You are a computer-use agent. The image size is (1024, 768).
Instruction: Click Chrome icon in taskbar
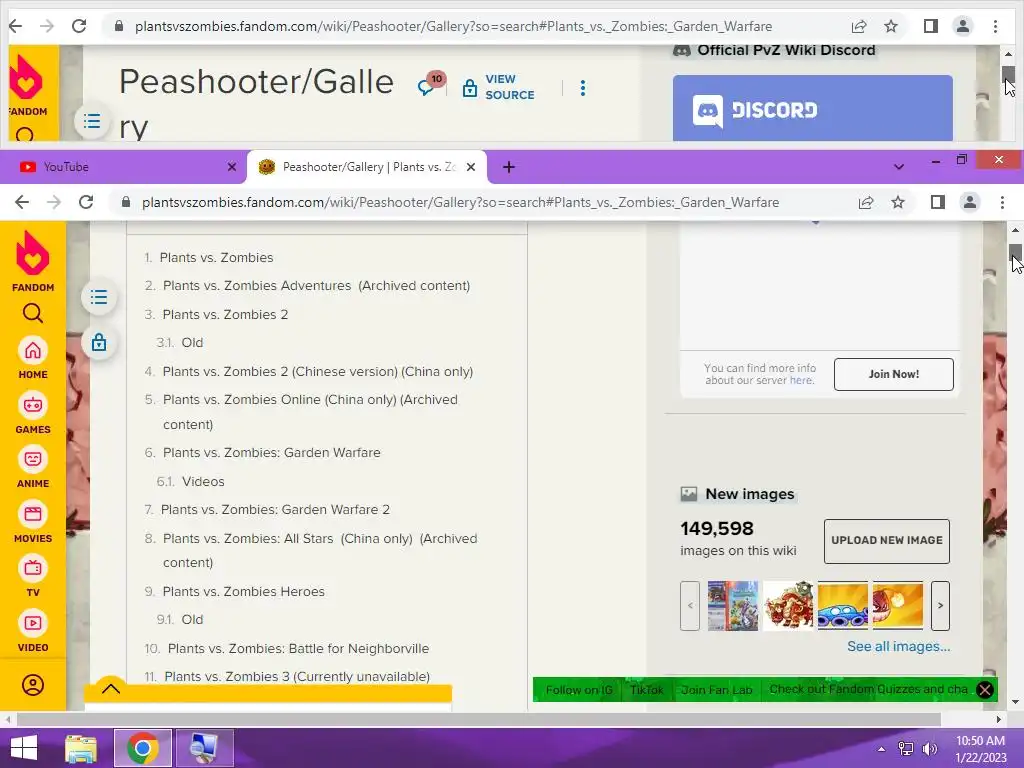click(143, 748)
